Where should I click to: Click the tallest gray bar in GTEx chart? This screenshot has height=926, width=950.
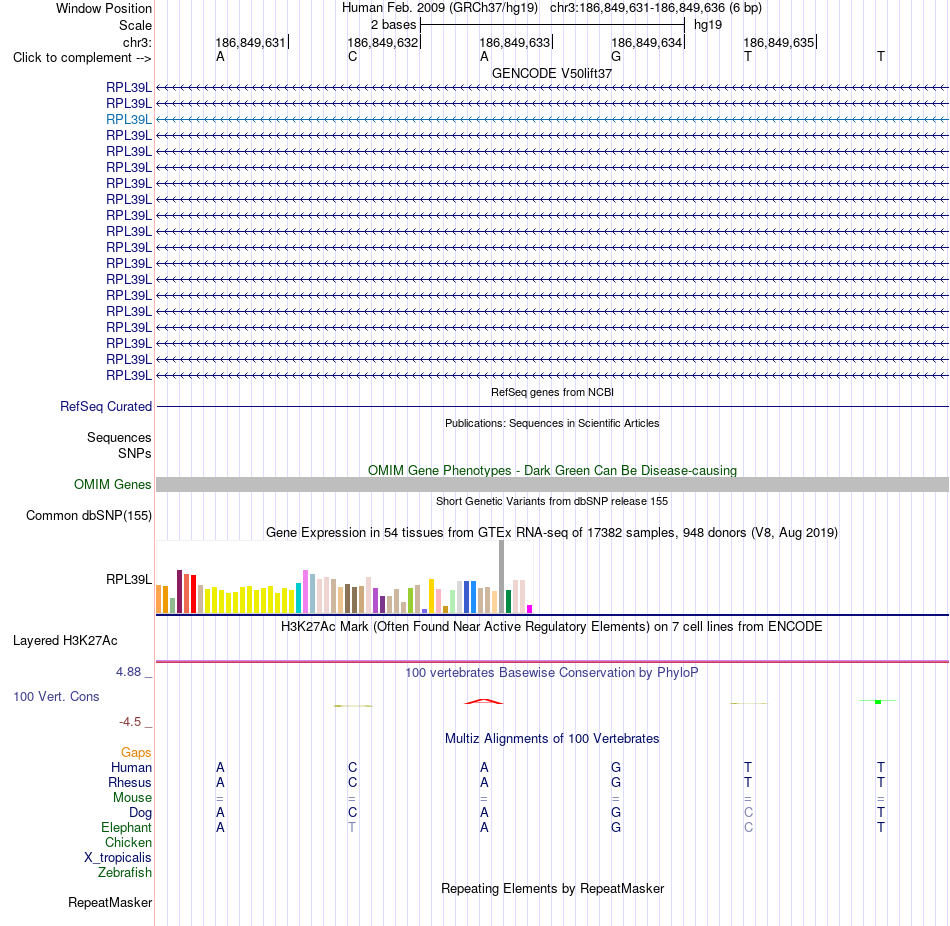click(x=501, y=576)
